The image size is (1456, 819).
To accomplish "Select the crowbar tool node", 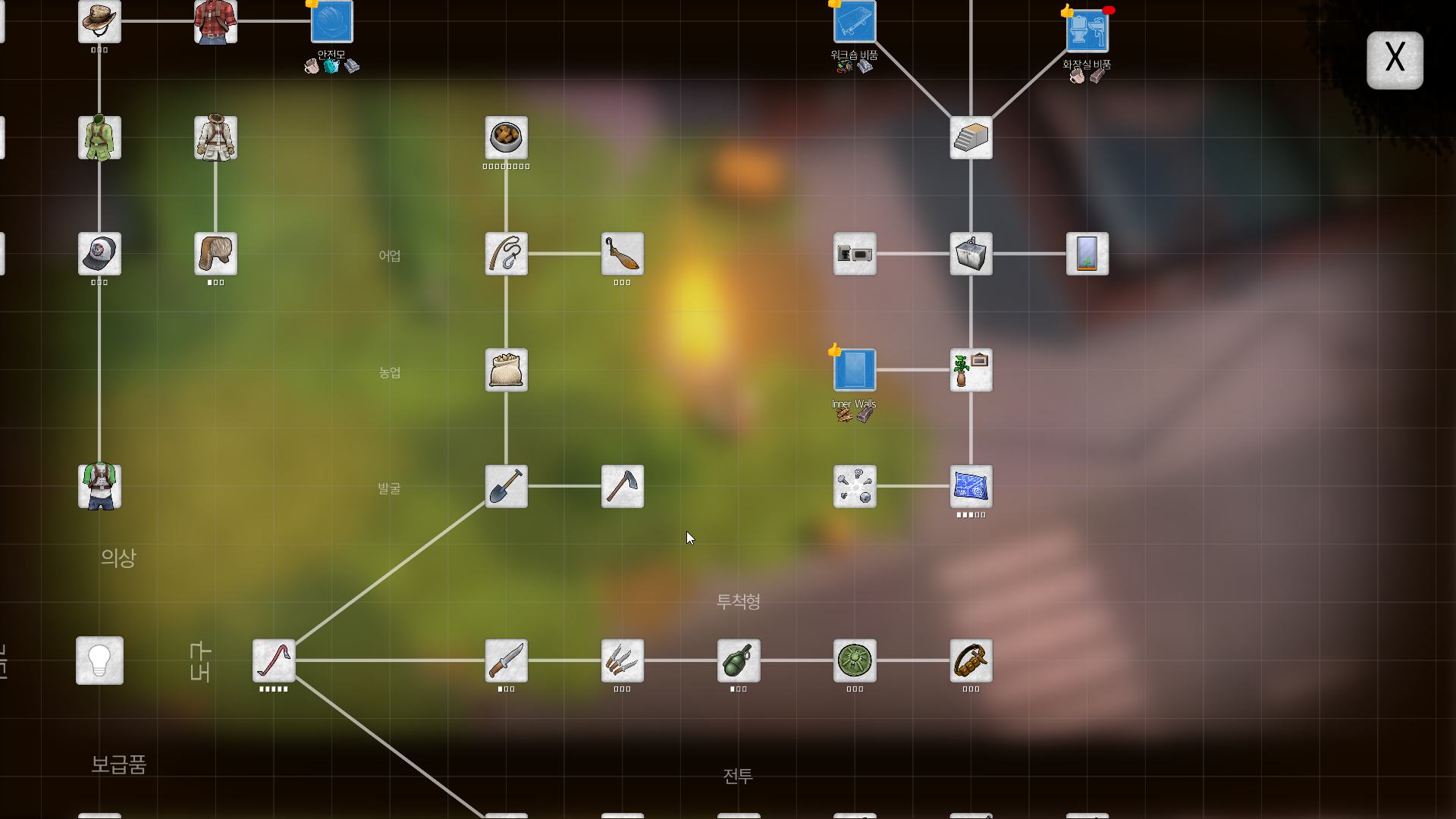I will (x=274, y=660).
